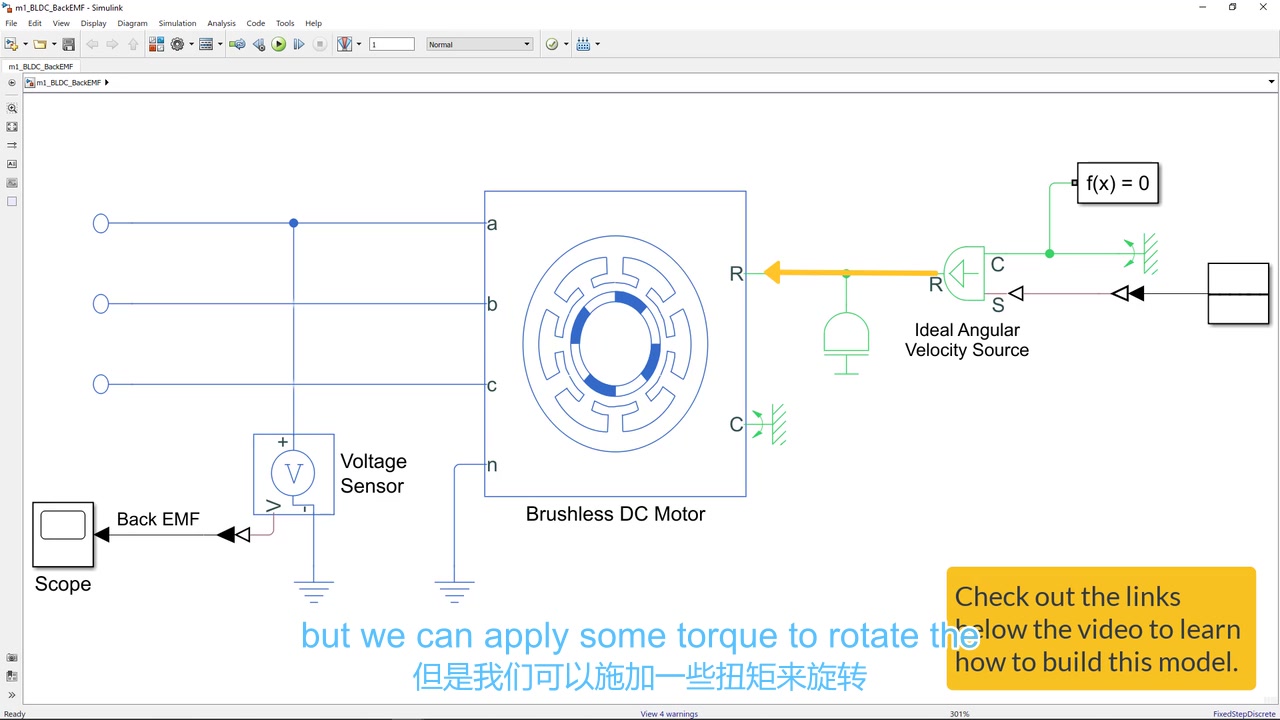
Task: Open the Simulation menu
Action: tap(177, 22)
